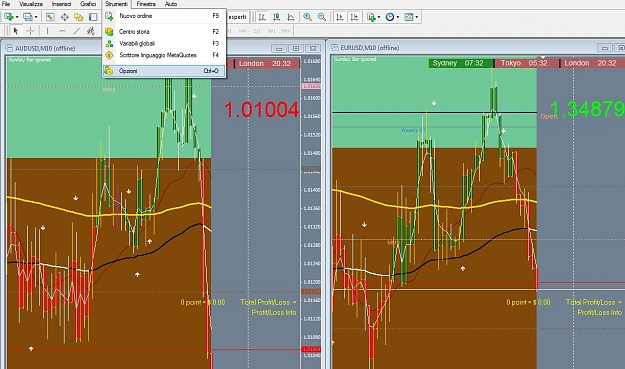Toggle the esperti auto-trading button

pos(238,17)
